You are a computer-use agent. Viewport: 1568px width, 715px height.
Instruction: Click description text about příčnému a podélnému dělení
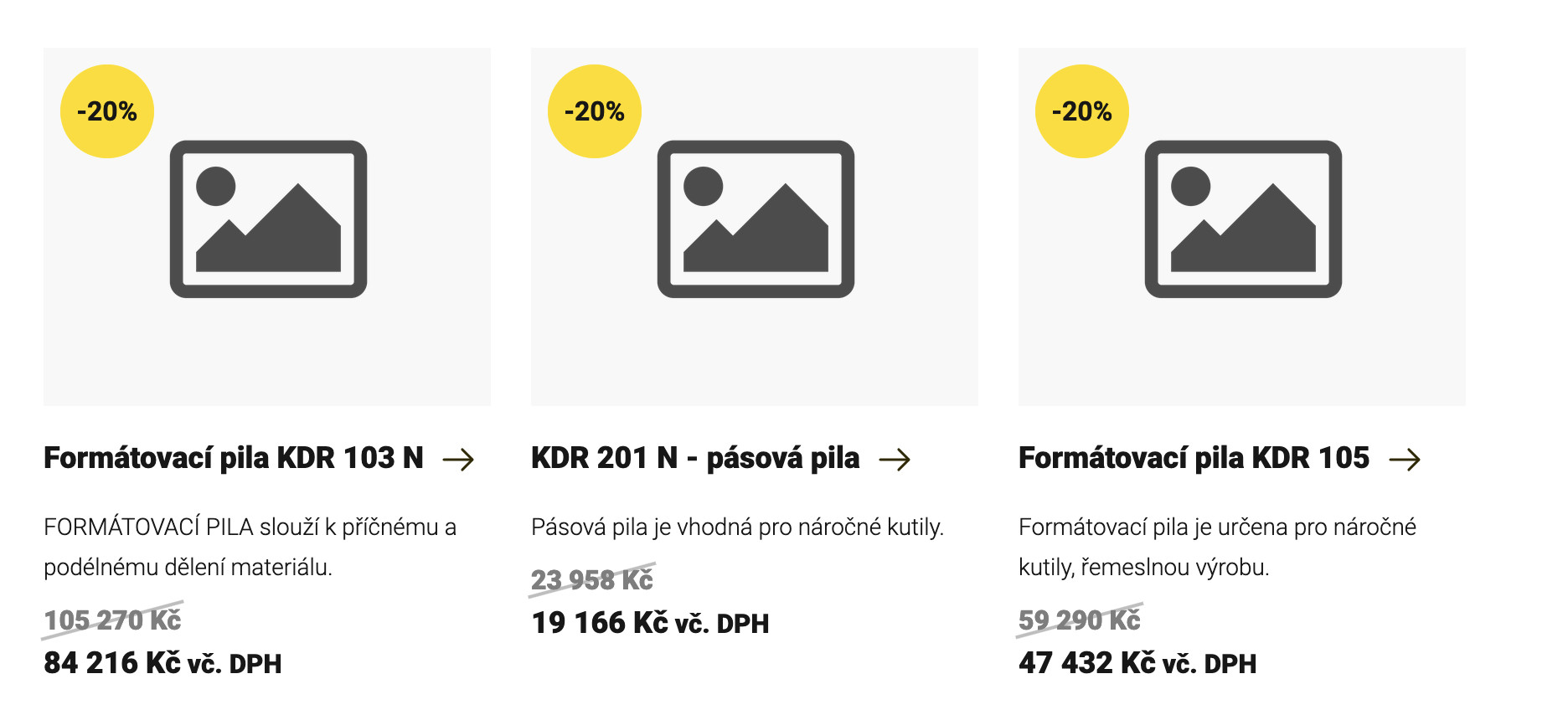click(x=250, y=547)
